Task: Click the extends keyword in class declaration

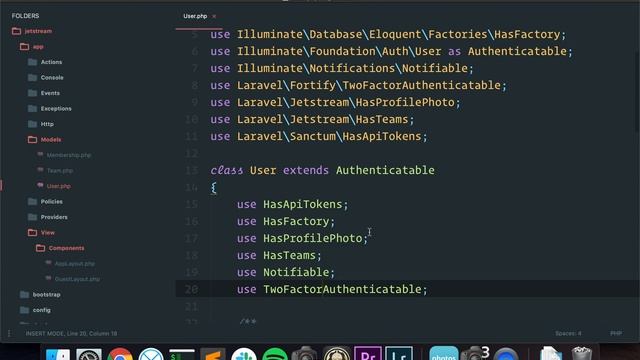Action: click(306, 170)
